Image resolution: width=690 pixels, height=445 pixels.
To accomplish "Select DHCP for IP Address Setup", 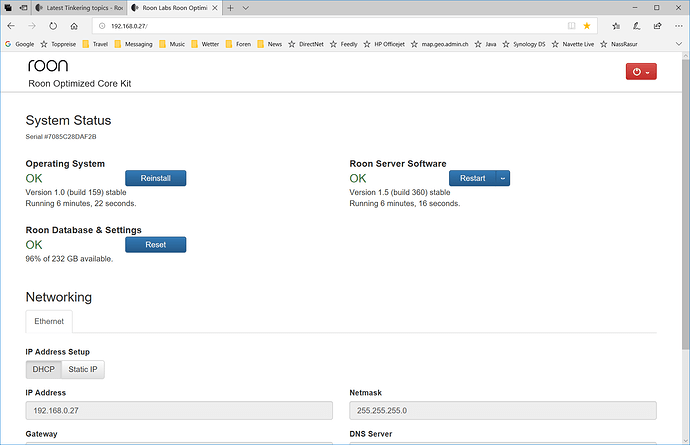I will [x=44, y=369].
